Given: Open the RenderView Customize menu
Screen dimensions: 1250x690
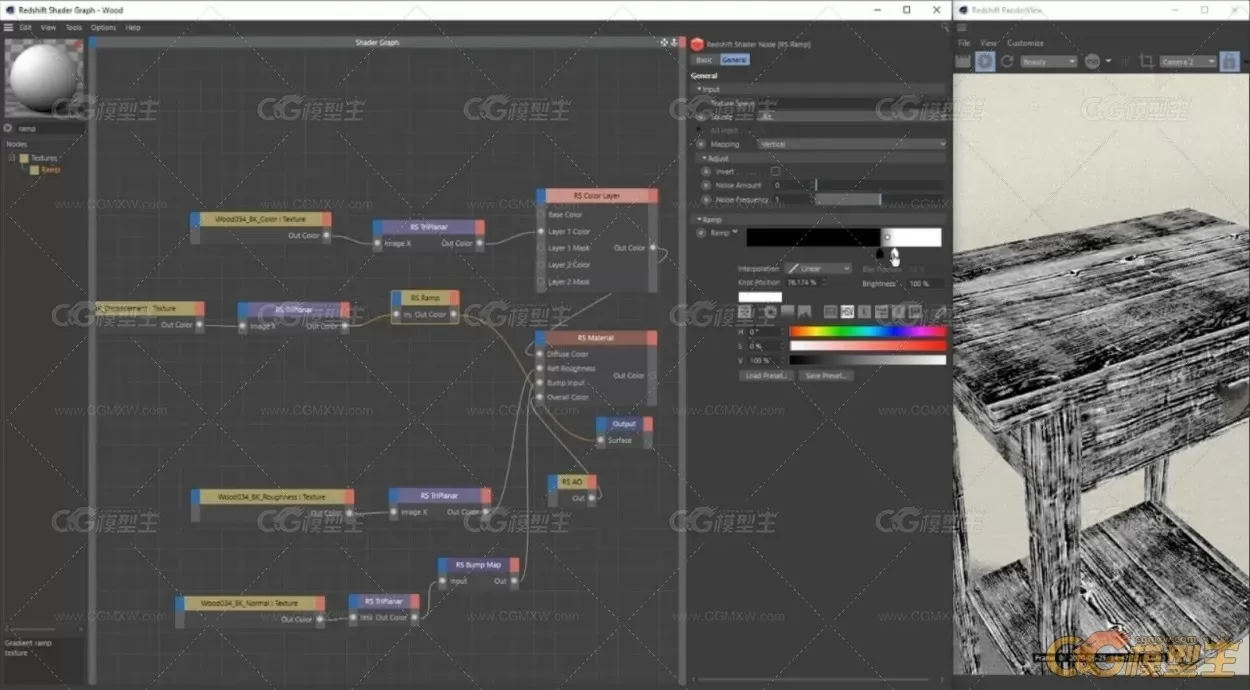Looking at the screenshot, I should (1025, 43).
